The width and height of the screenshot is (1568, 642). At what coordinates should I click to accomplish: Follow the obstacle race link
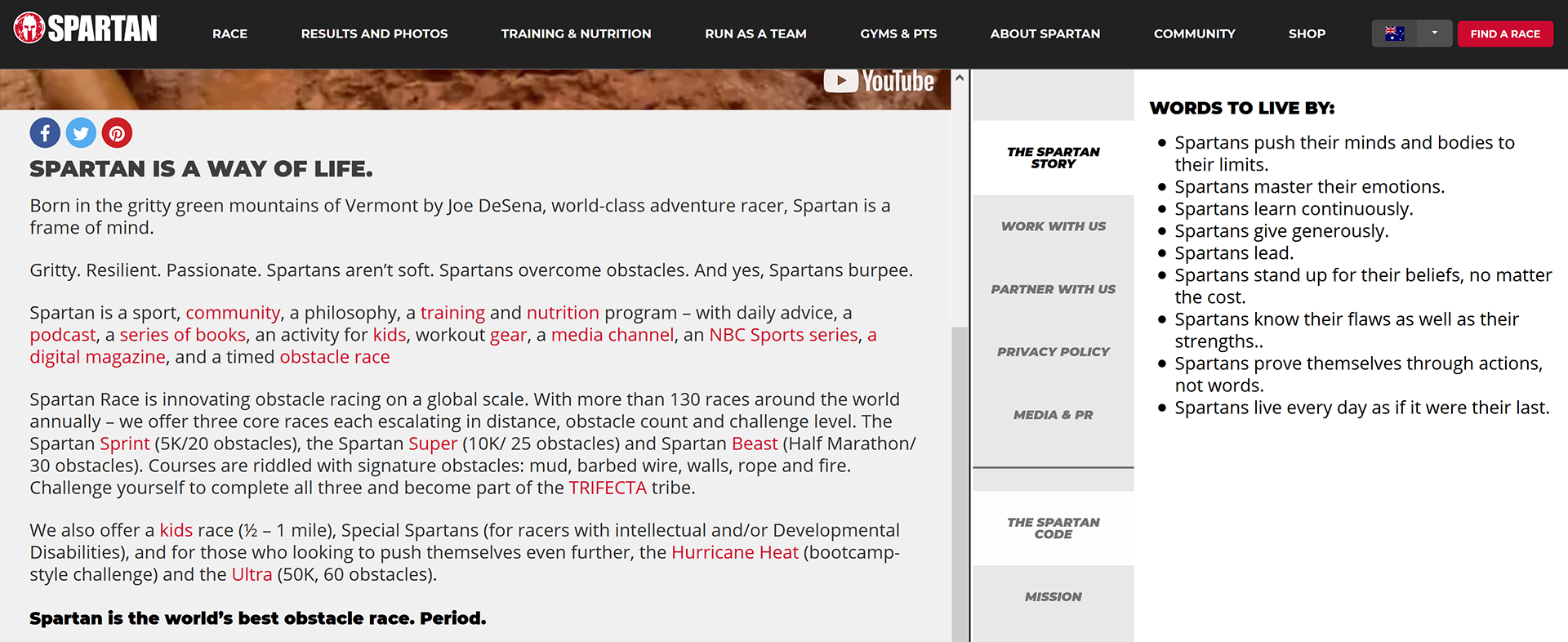tap(335, 357)
